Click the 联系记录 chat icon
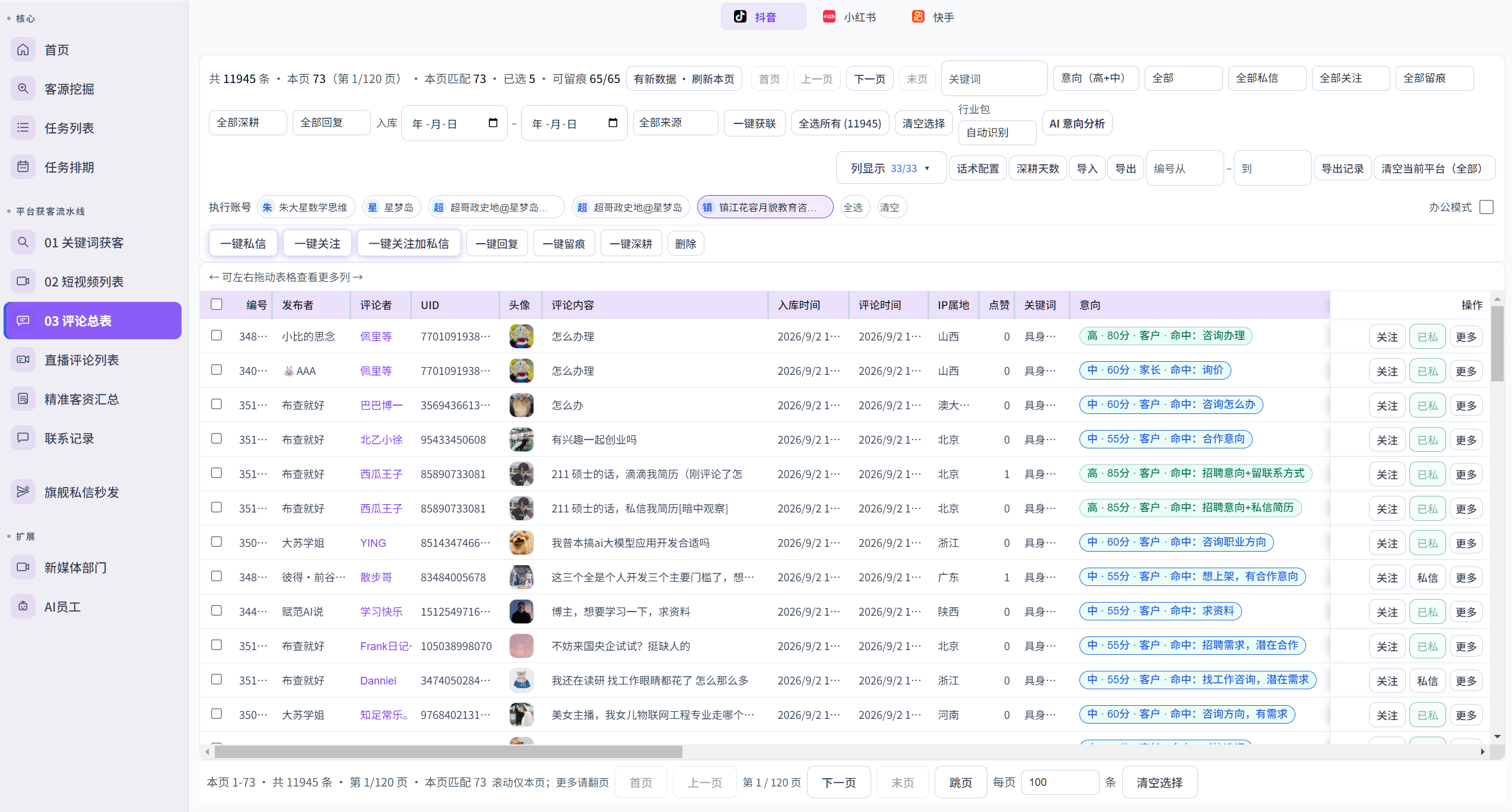Image resolution: width=1512 pixels, height=812 pixels. pyautogui.click(x=23, y=438)
